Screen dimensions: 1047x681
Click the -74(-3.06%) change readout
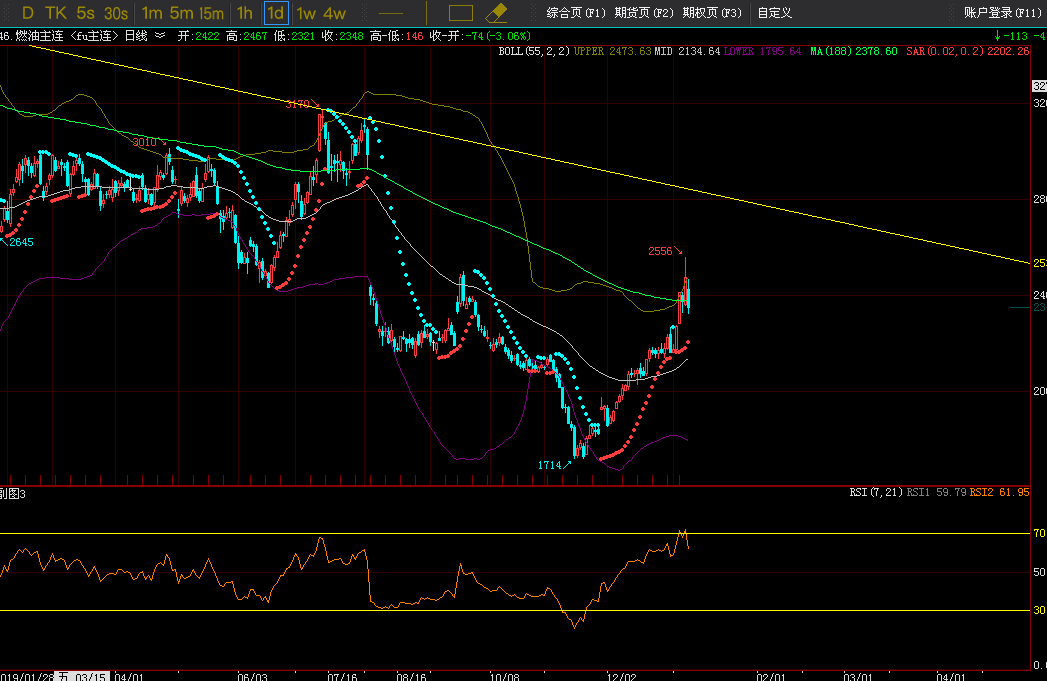497,36
